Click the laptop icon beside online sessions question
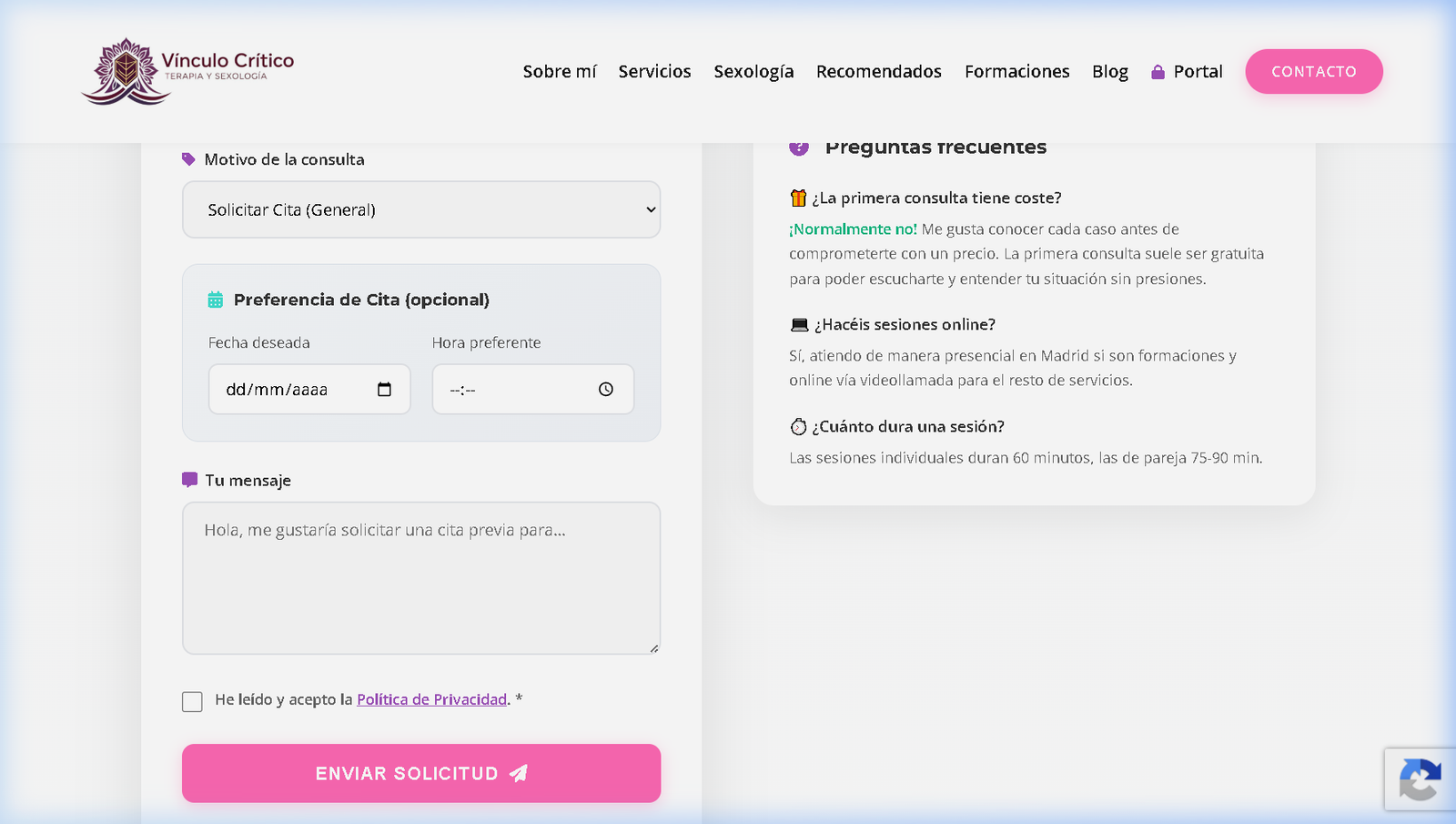1456x824 pixels. 800,324
